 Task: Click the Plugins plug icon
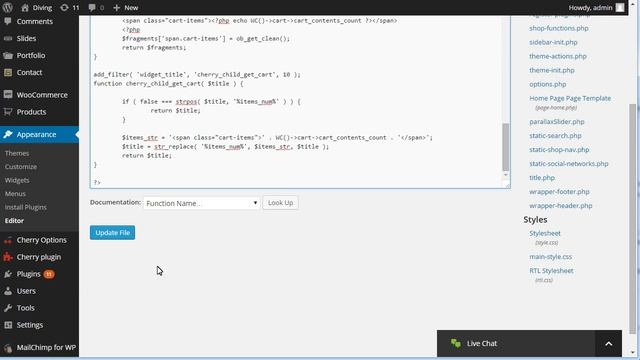coord(8,274)
